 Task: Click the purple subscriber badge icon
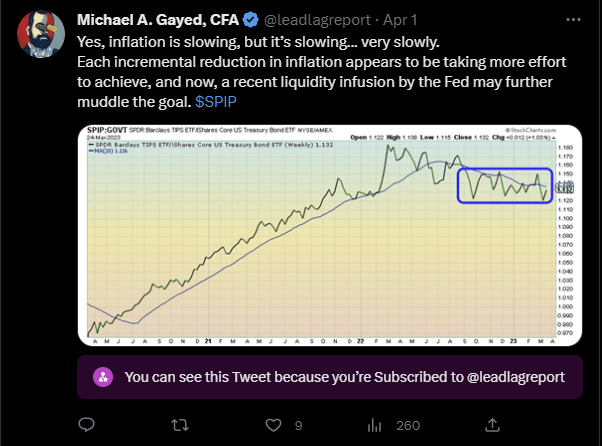point(103,377)
